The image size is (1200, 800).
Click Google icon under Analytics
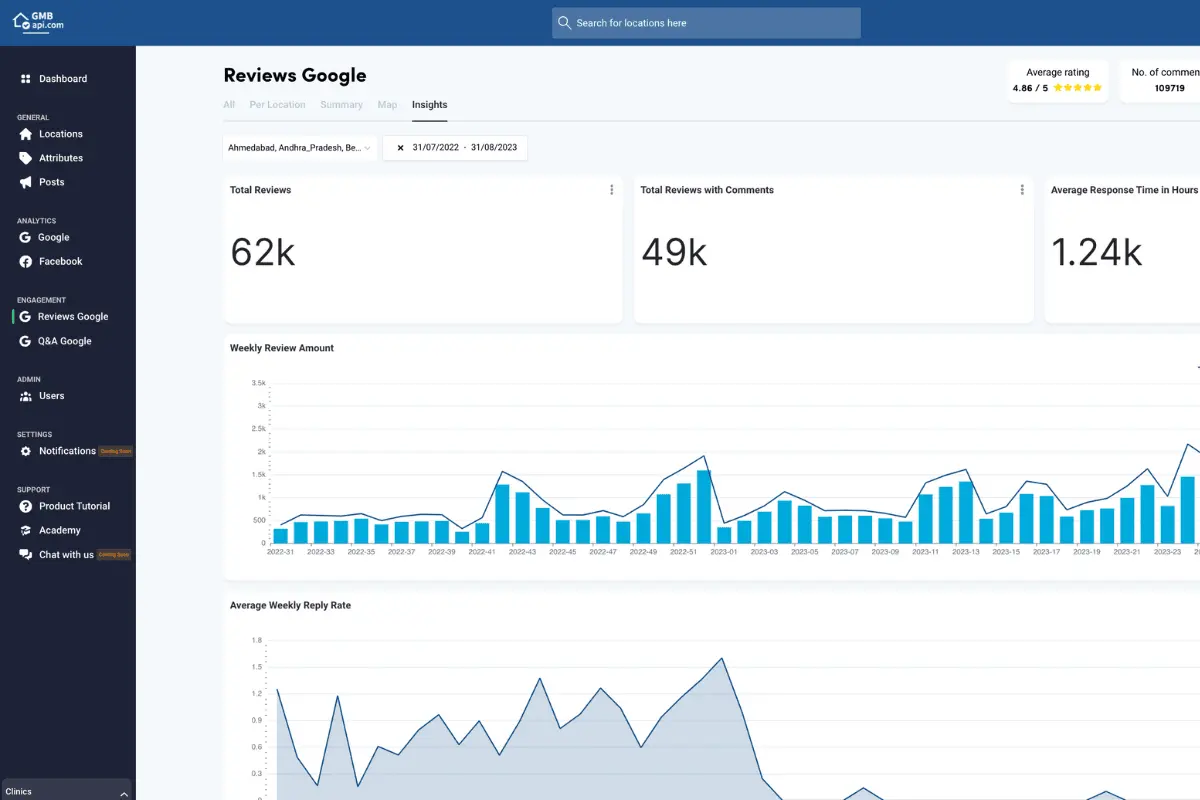26,238
